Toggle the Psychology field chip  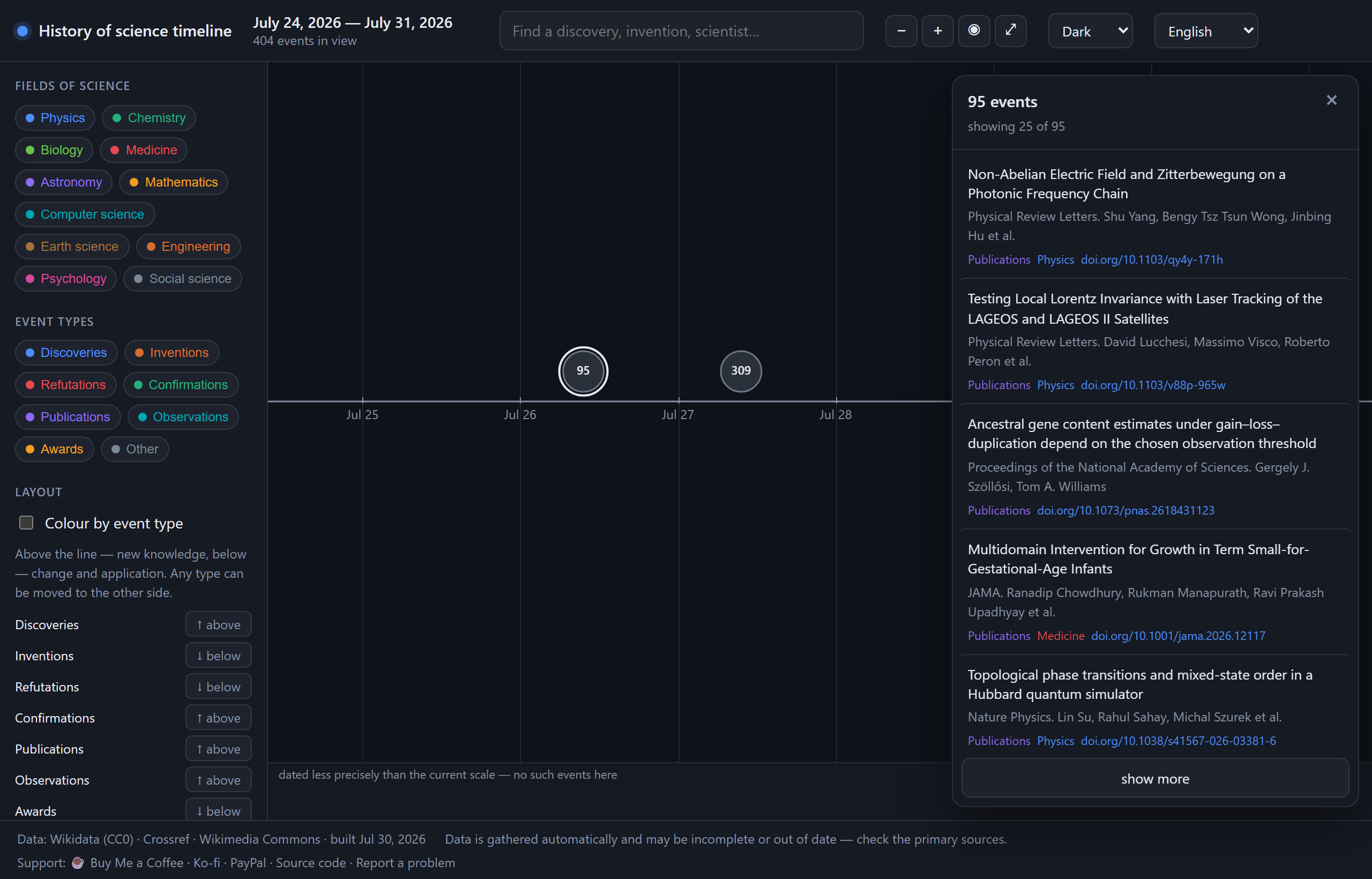(65, 279)
